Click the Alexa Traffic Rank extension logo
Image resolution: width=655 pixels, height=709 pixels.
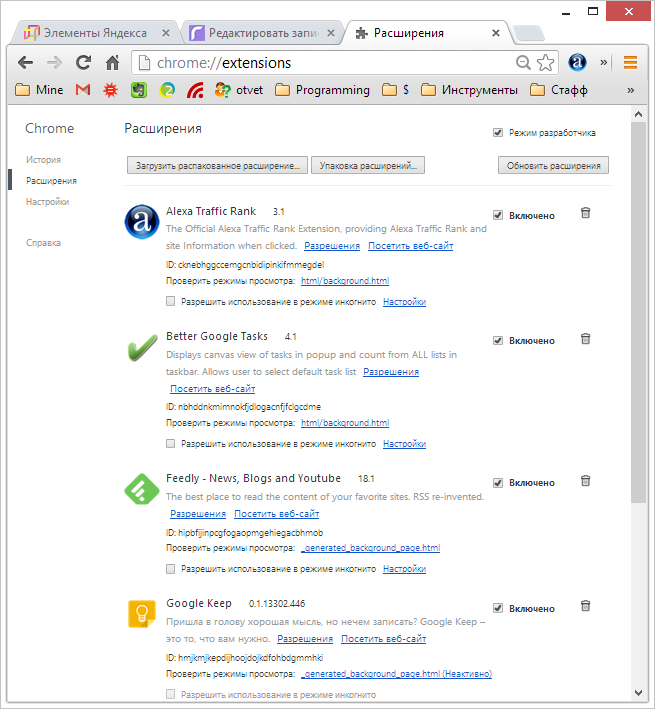142,222
